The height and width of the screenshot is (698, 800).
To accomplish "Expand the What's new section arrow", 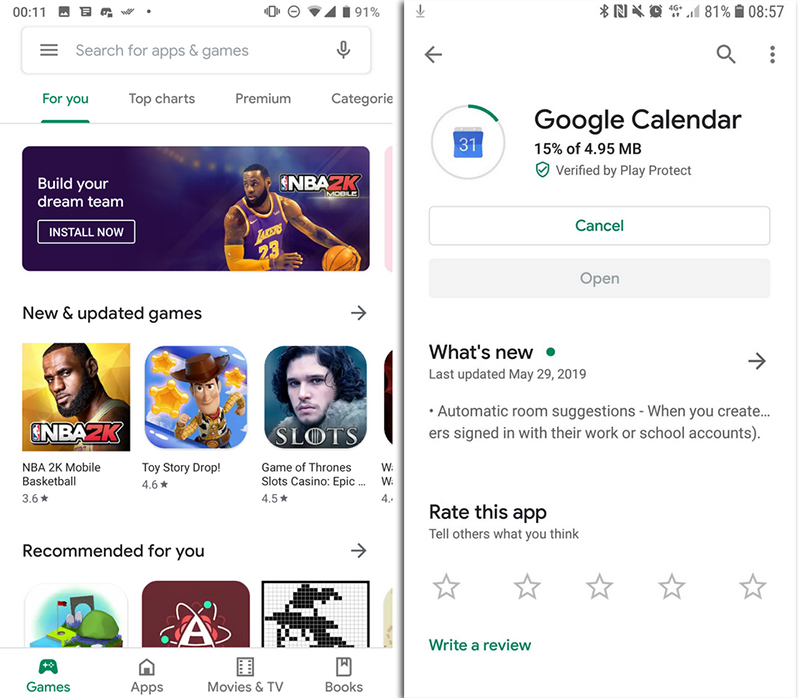I will pos(757,361).
